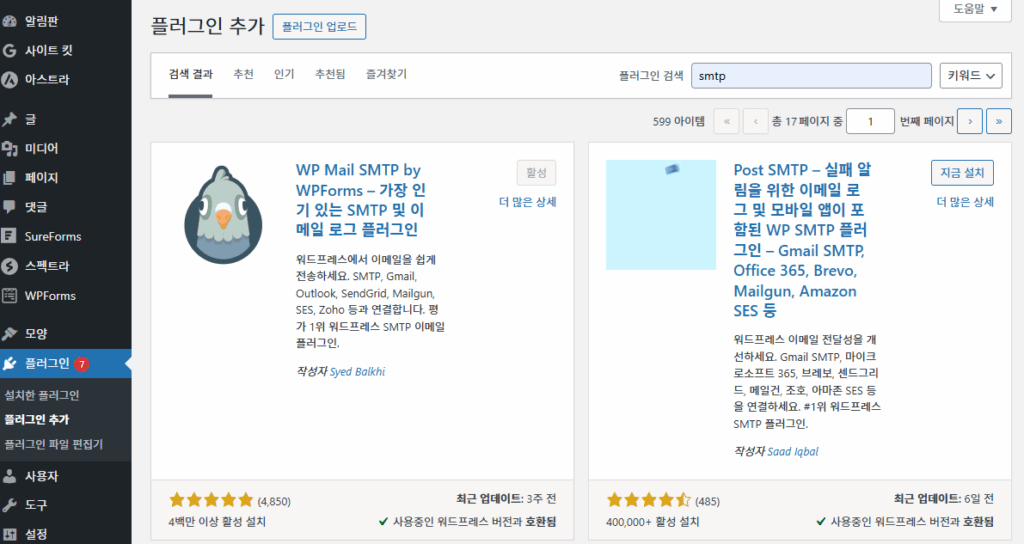Image resolution: width=1024 pixels, height=544 pixels.
Task: Click the SureForms icon
Action: (x=9, y=236)
